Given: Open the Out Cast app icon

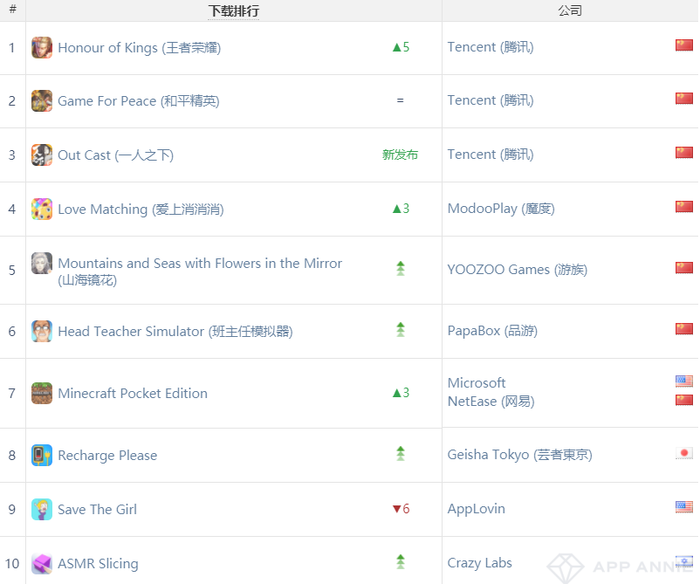Looking at the screenshot, I should tap(42, 155).
